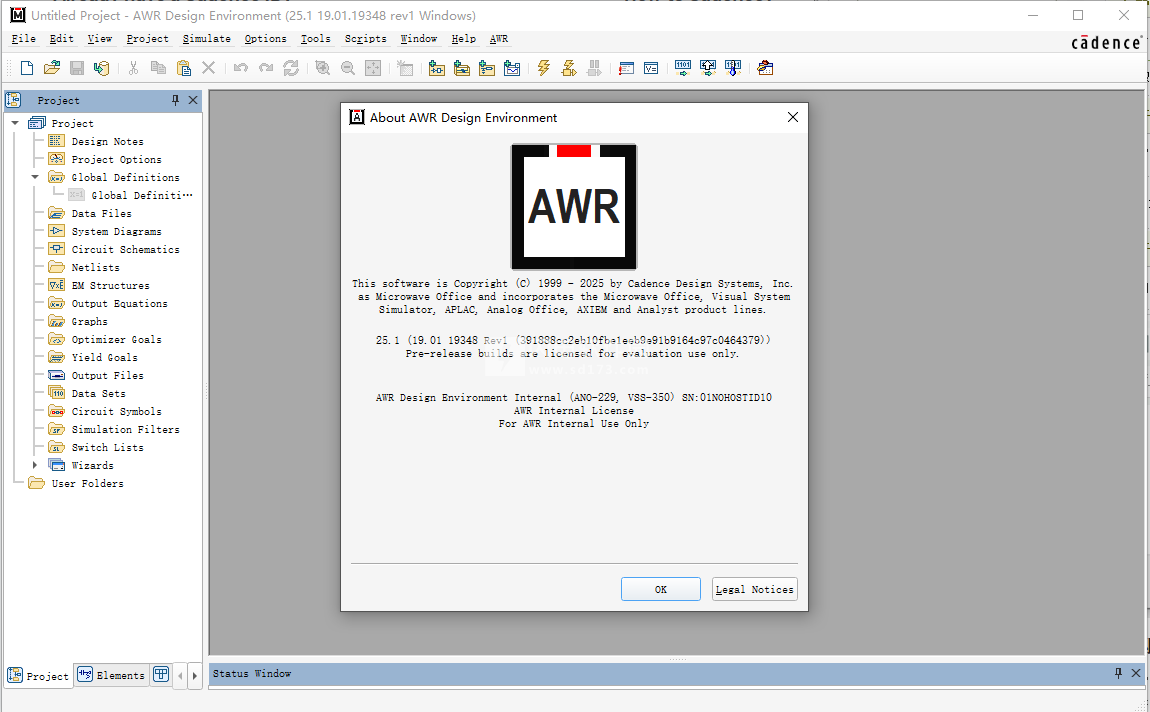Switch to the Project tab at bottom
Viewport: 1150px width, 712px height.
tap(38, 675)
